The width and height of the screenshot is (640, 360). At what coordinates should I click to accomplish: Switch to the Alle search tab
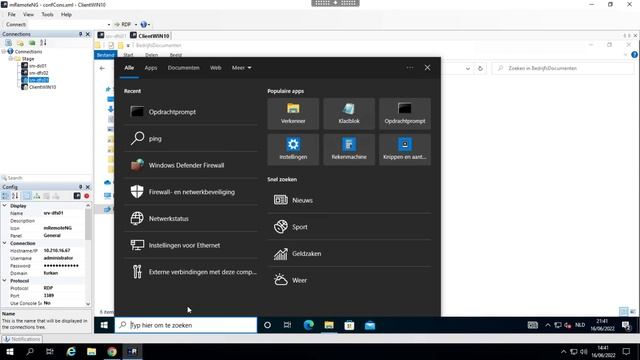129,68
